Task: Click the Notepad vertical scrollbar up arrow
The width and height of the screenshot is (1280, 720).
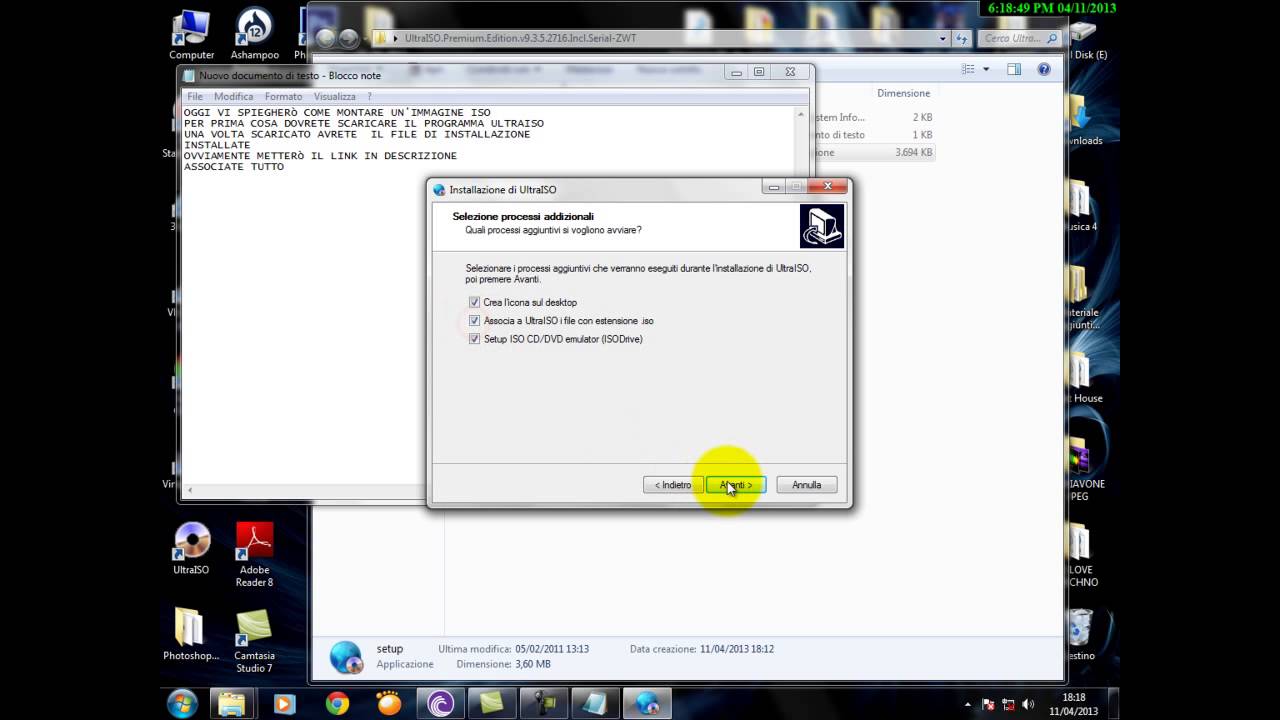Action: click(x=801, y=114)
